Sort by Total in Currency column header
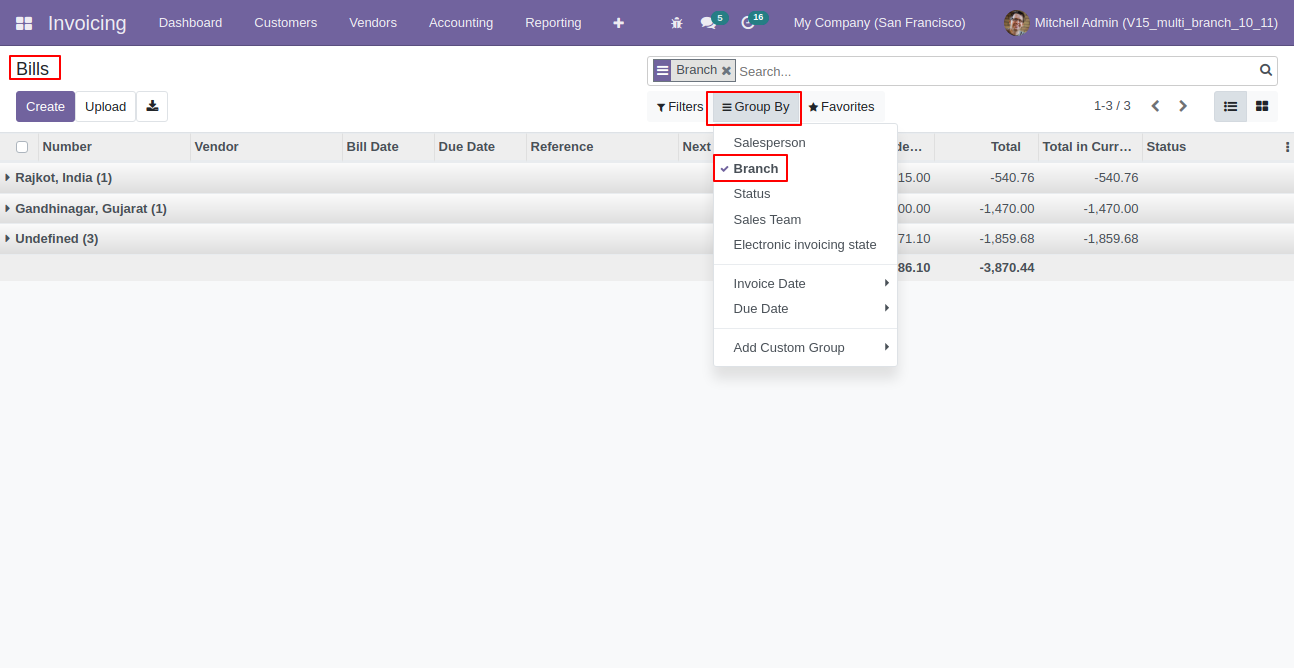Viewport: 1294px width, 668px height. pos(1090,147)
